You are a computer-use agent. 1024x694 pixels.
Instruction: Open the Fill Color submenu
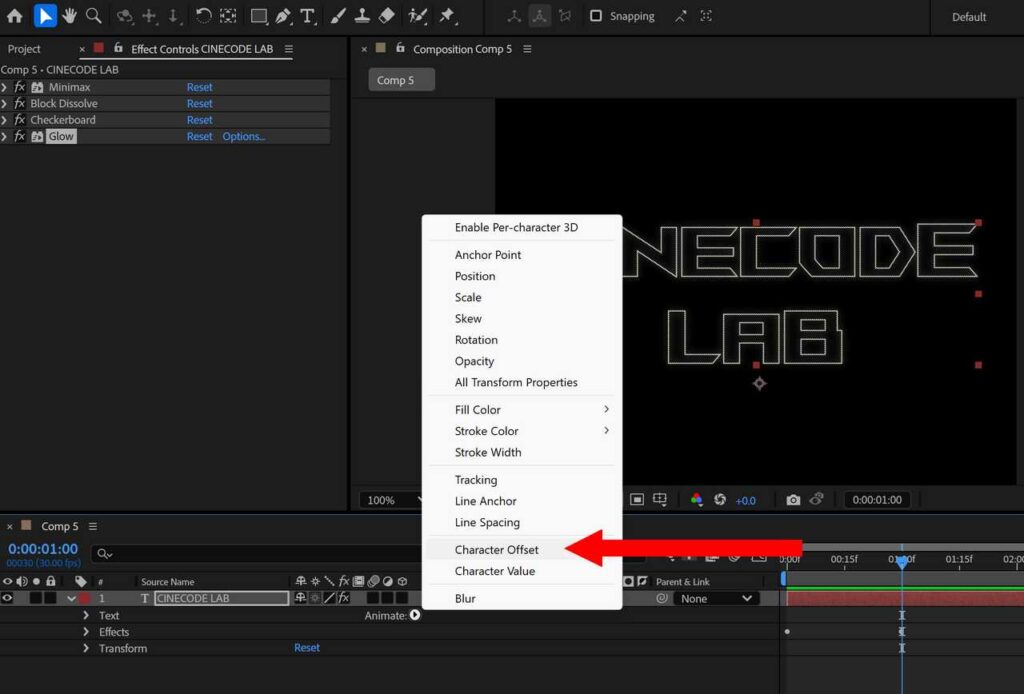[522, 409]
